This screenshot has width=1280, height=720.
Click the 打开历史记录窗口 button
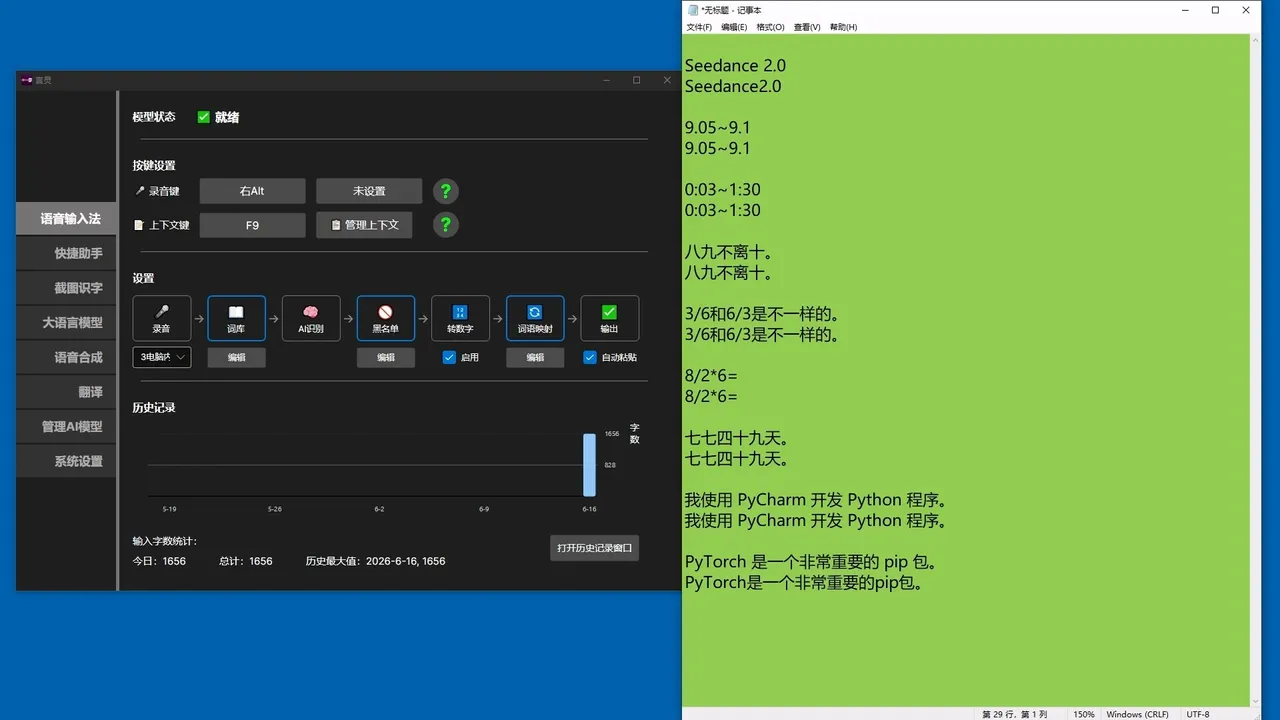[x=594, y=548]
